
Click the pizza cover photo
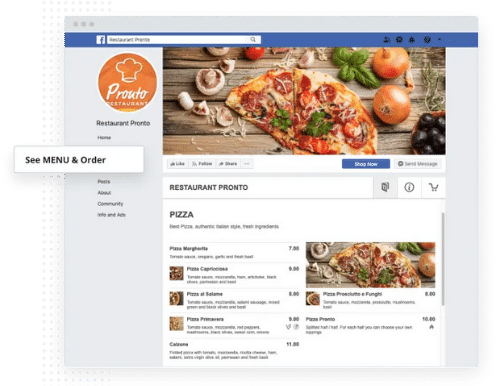(x=304, y=101)
